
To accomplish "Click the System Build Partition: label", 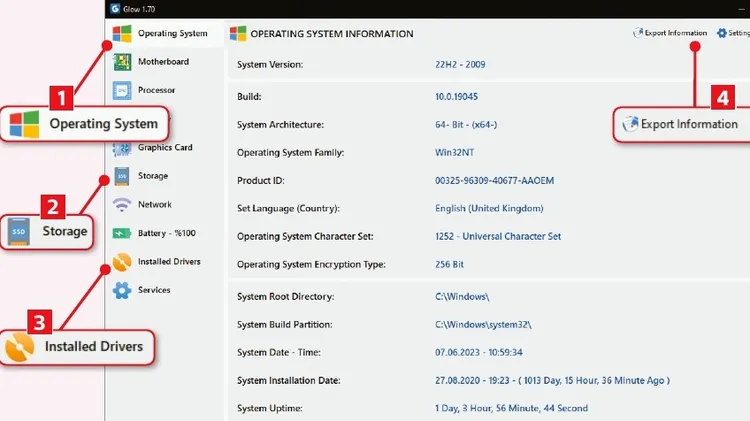I will click(285, 324).
